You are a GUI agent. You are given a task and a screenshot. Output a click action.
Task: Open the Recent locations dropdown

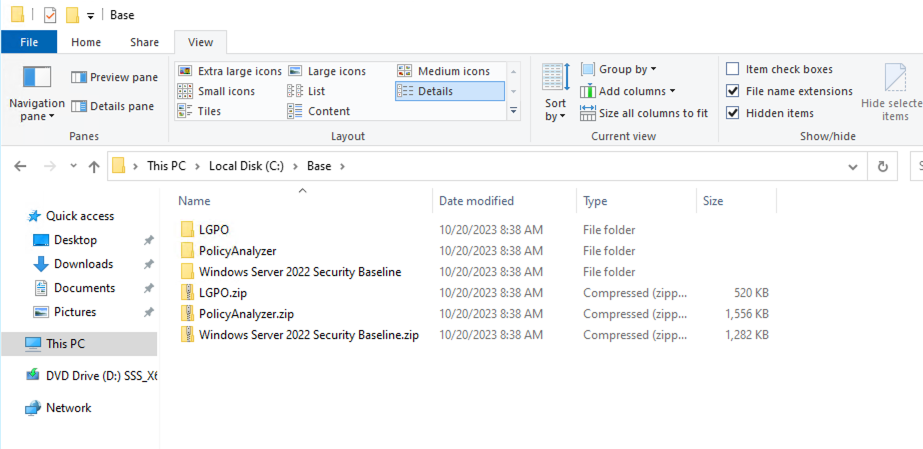[74, 167]
